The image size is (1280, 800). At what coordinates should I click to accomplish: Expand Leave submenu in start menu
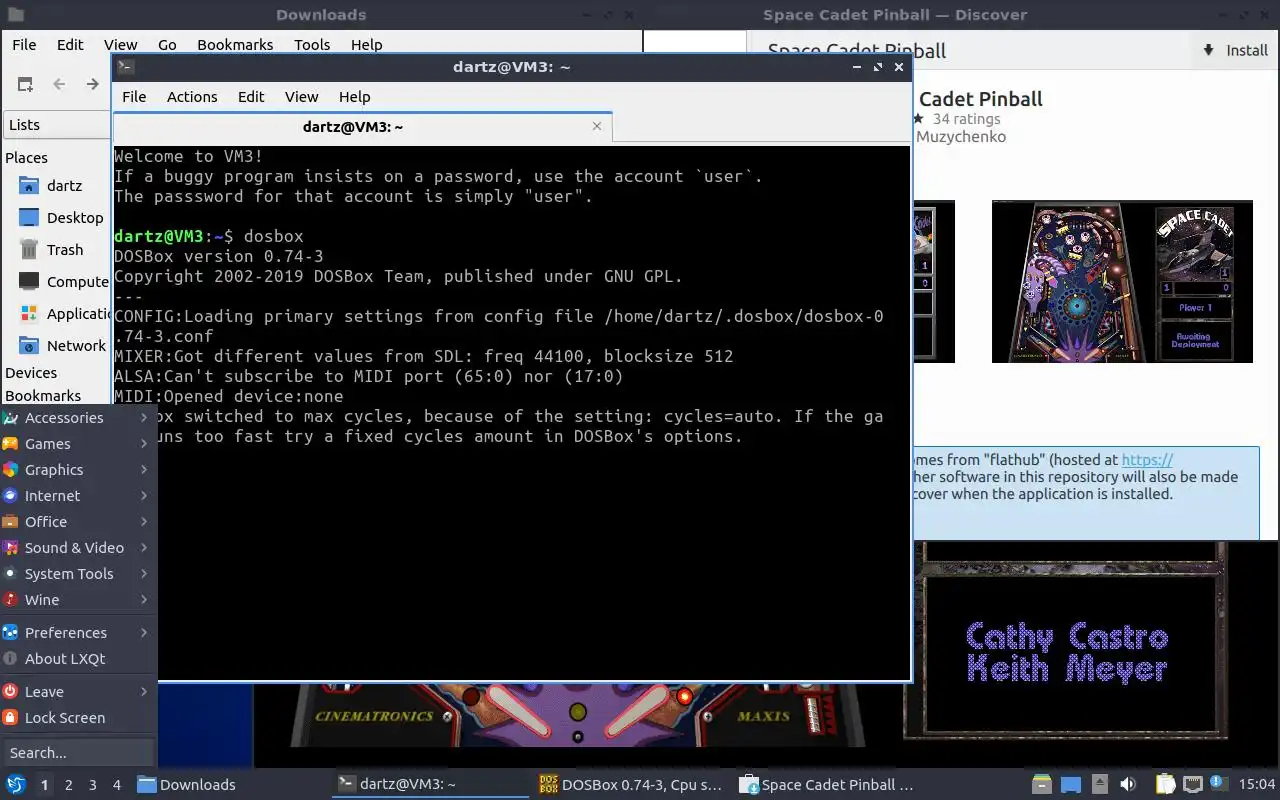coord(78,692)
